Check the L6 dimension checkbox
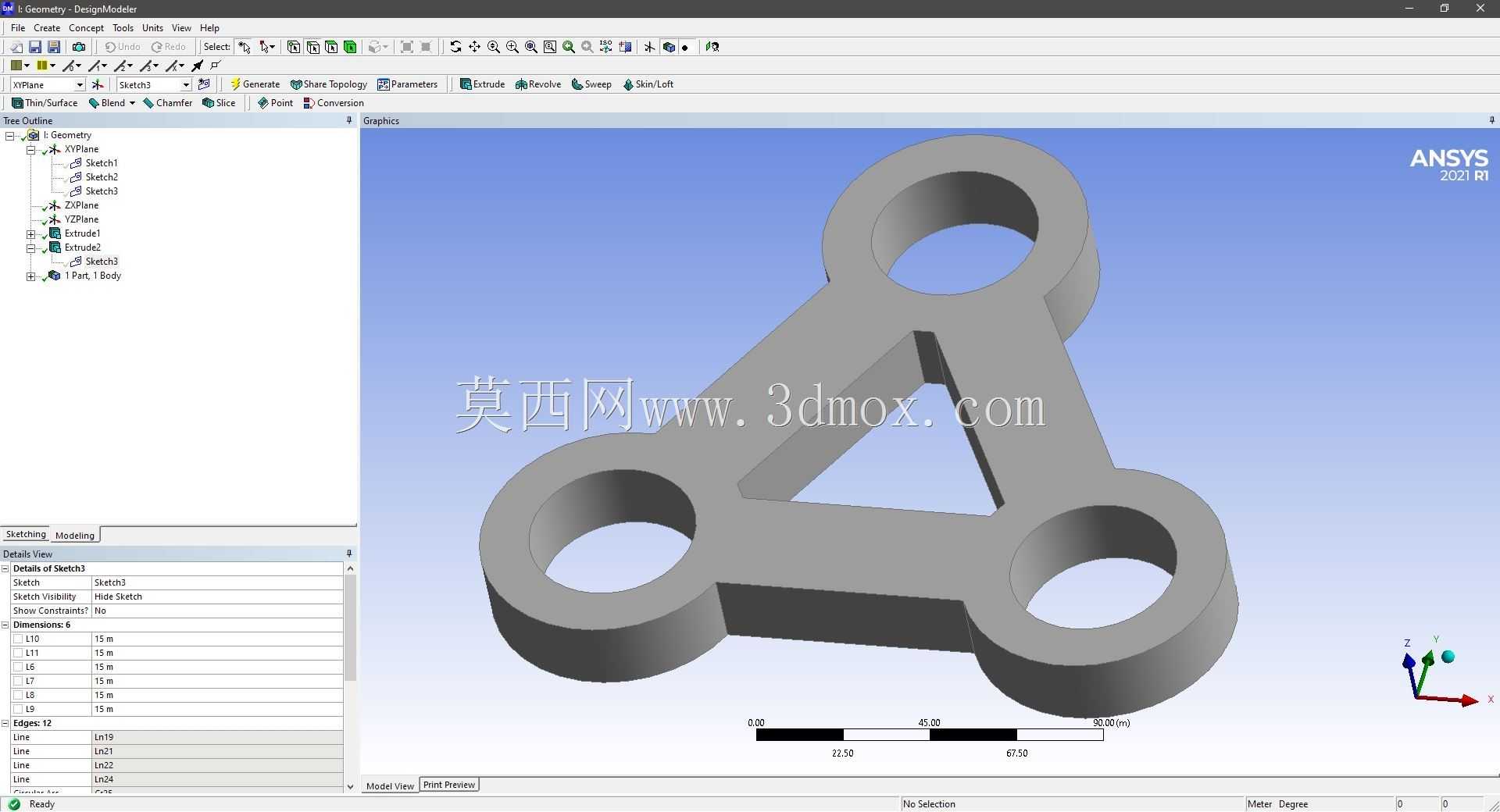Viewport: 1500px width, 812px height. tap(18, 667)
